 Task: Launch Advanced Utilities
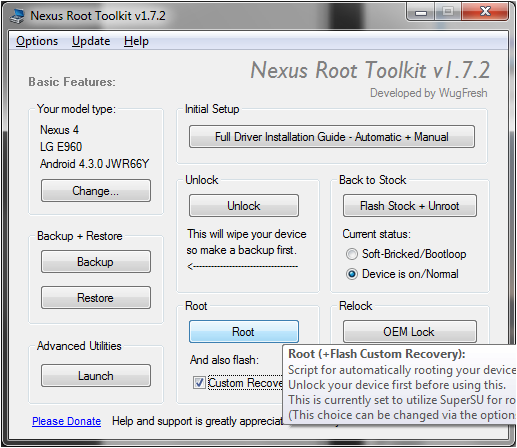click(96, 376)
